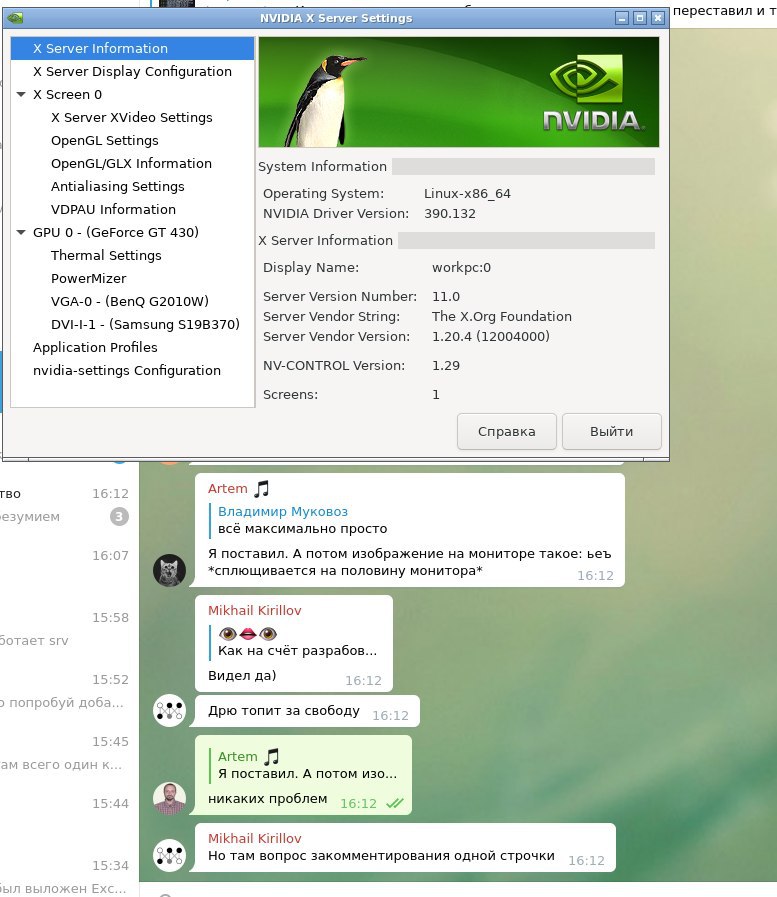Collapse the X Screen 0 tree node
The height and width of the screenshot is (897, 777).
[21, 94]
